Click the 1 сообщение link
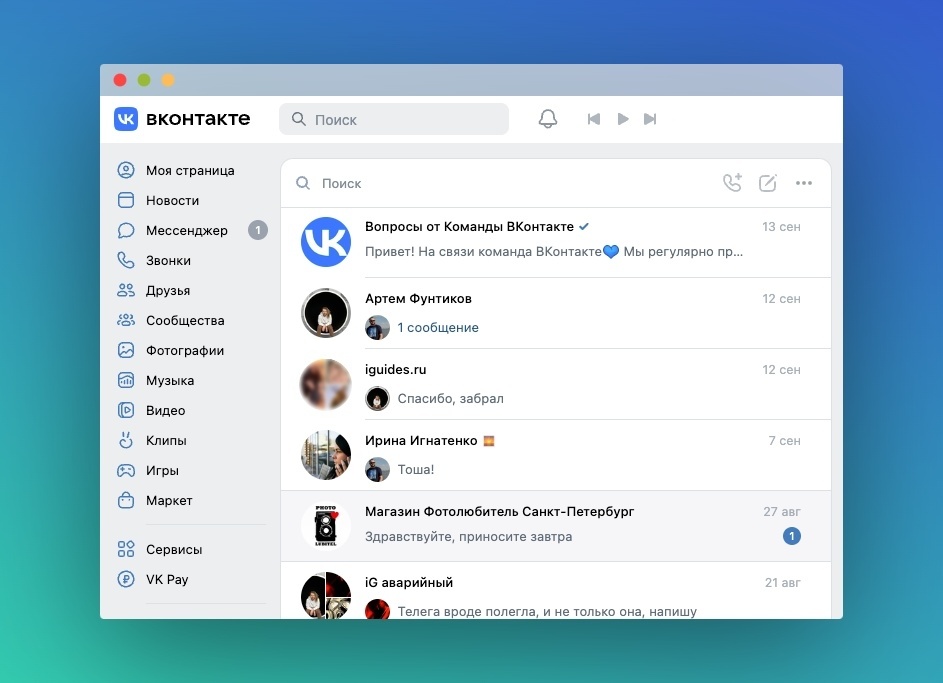943x683 pixels. pyautogui.click(x=438, y=328)
